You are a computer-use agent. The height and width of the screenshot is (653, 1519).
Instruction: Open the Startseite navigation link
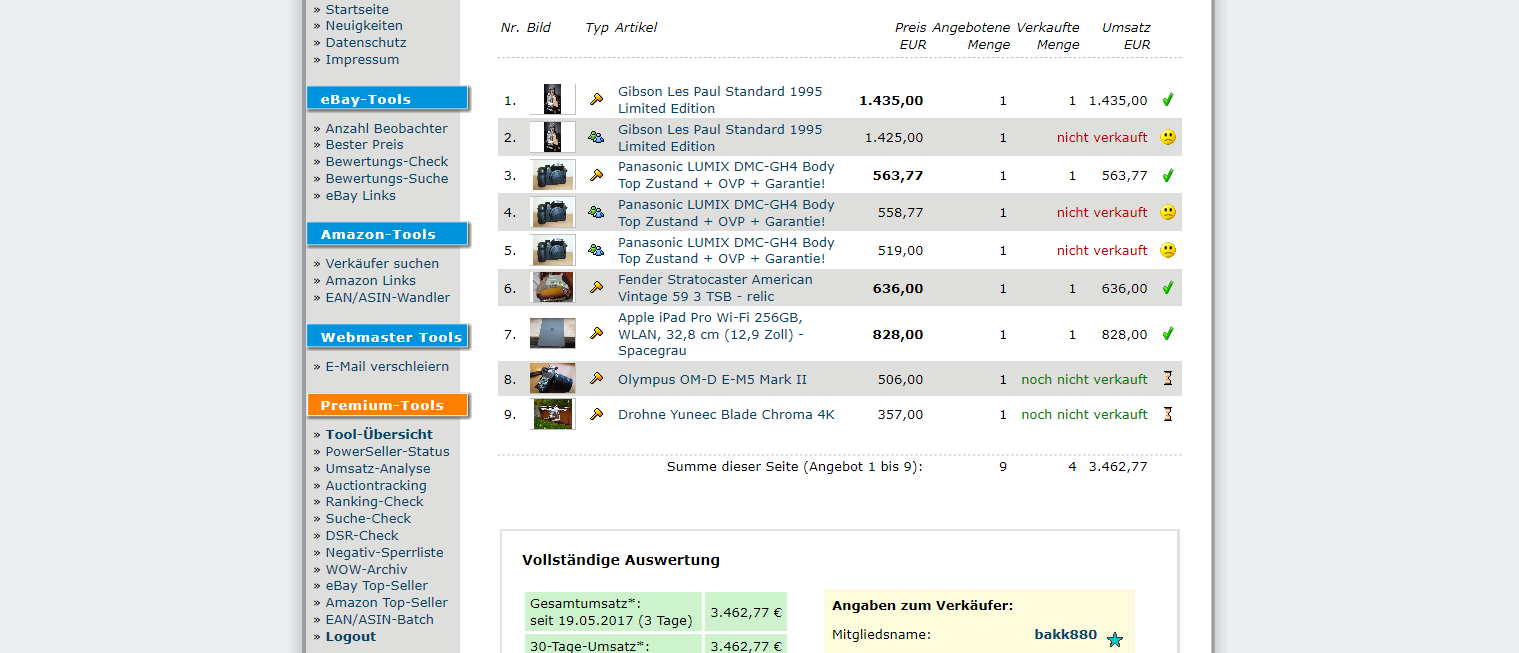[357, 9]
